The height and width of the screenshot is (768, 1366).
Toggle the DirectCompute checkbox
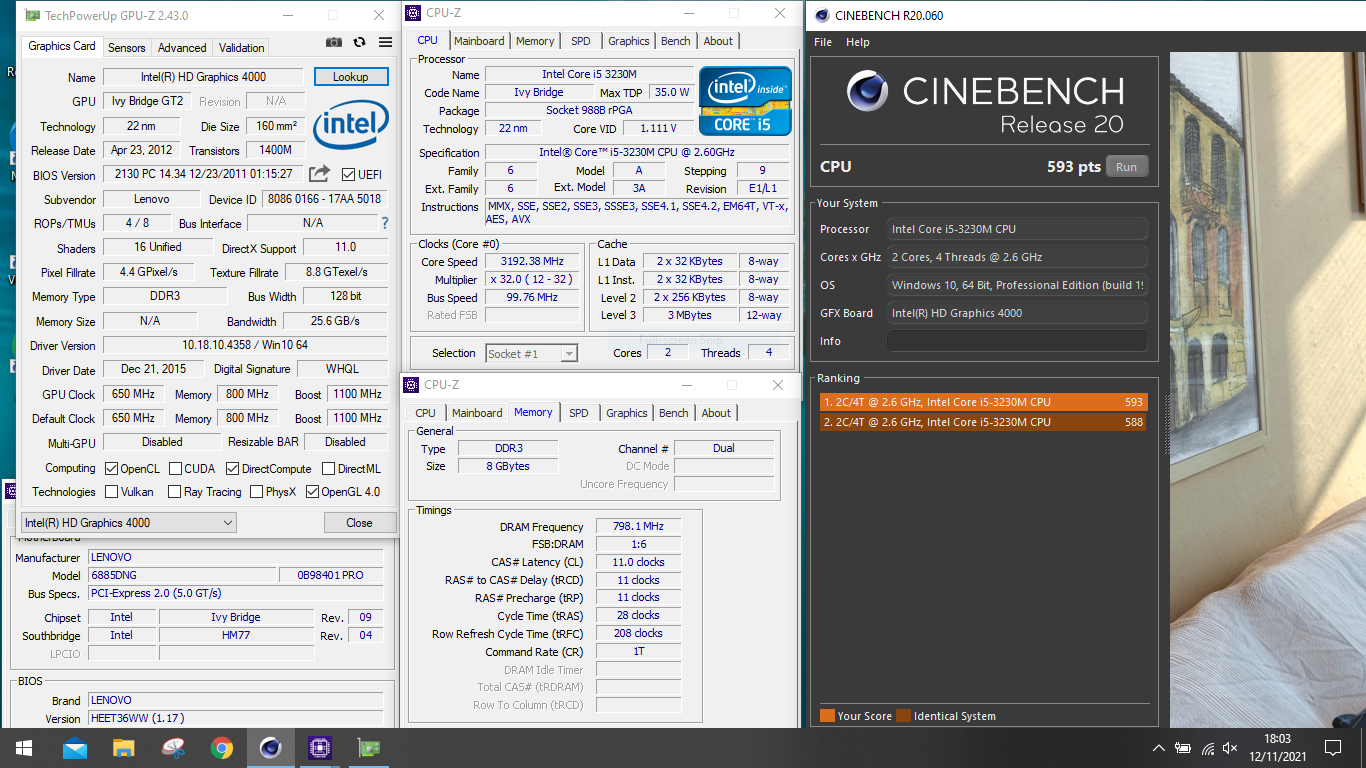click(x=232, y=468)
